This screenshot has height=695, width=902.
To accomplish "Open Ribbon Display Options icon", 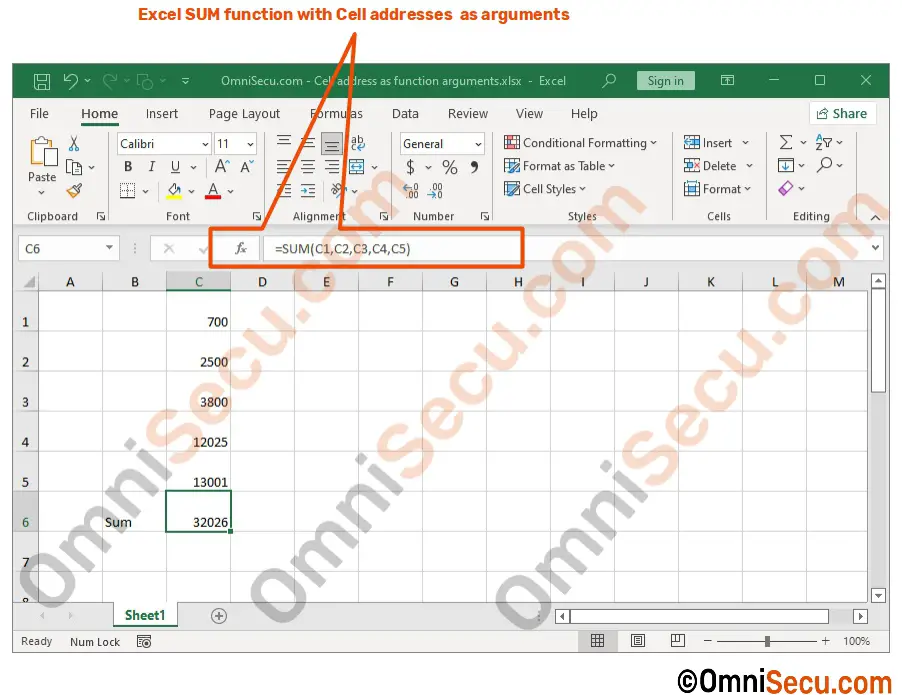I will click(x=727, y=81).
